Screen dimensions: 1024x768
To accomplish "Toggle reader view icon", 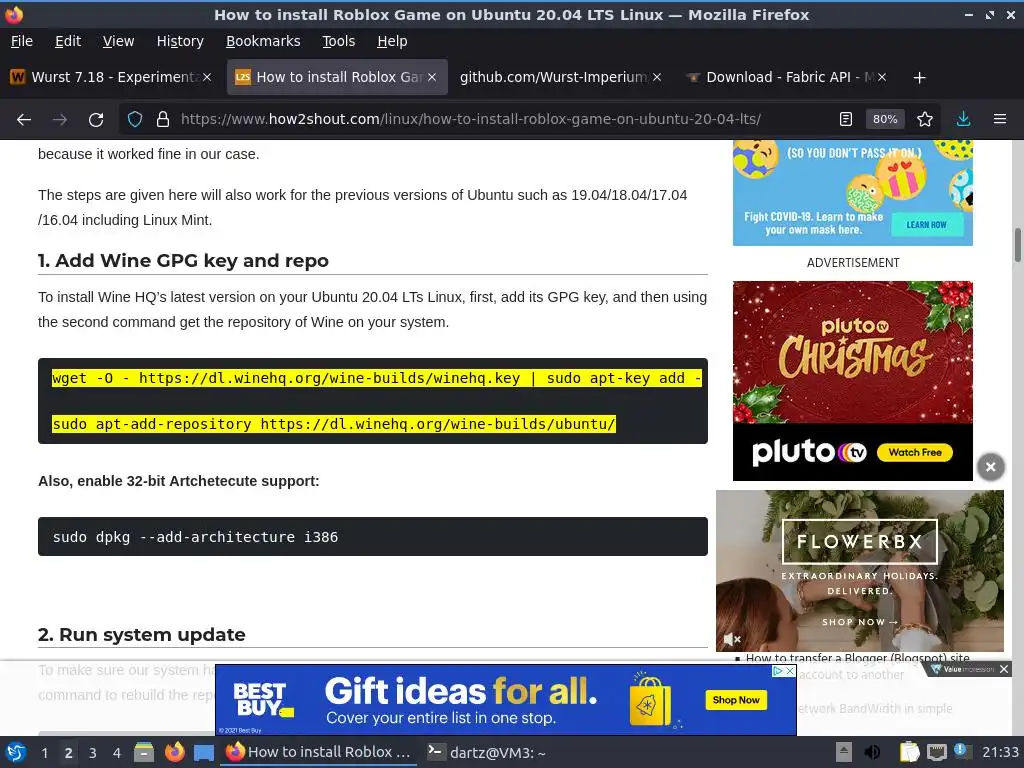I will (846, 120).
